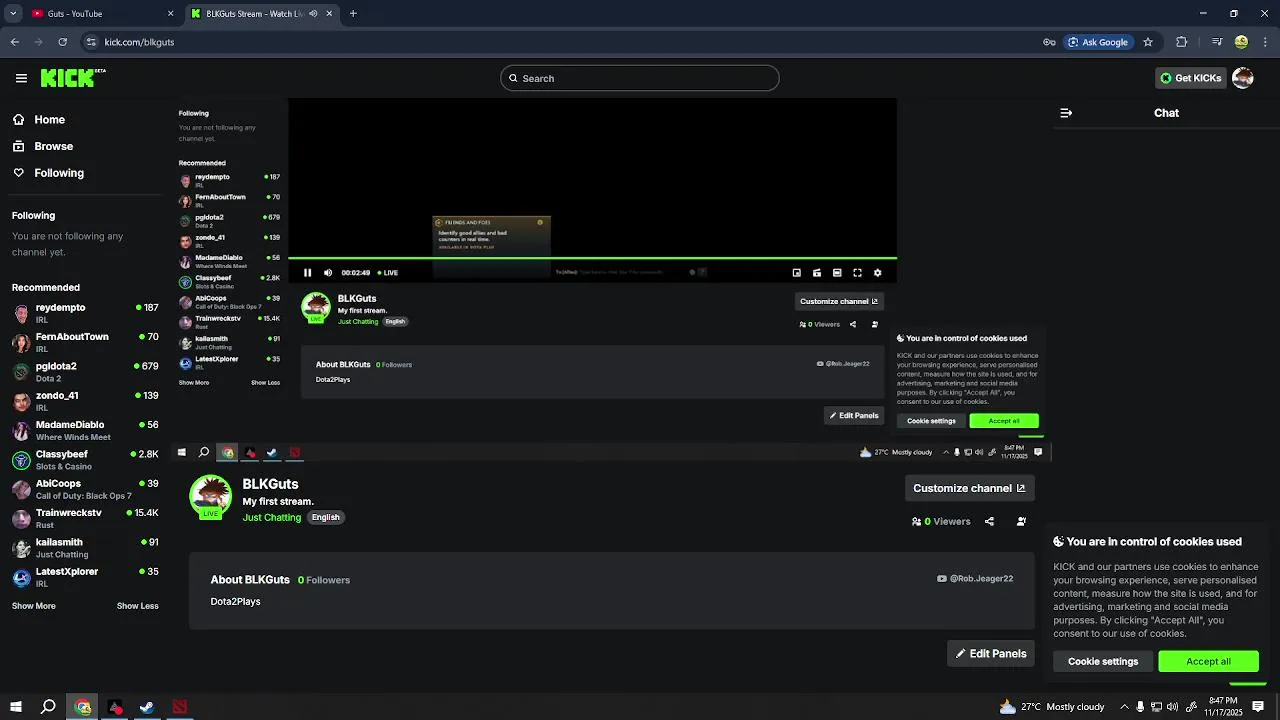Click the Ask Google button

(x=1097, y=42)
